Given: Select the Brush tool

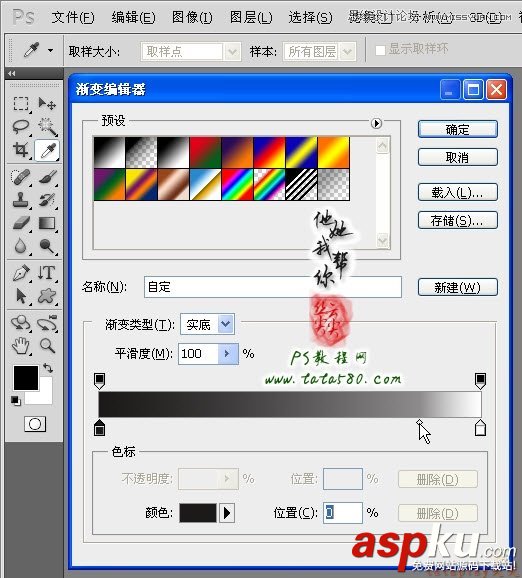Looking at the screenshot, I should coord(47,177).
